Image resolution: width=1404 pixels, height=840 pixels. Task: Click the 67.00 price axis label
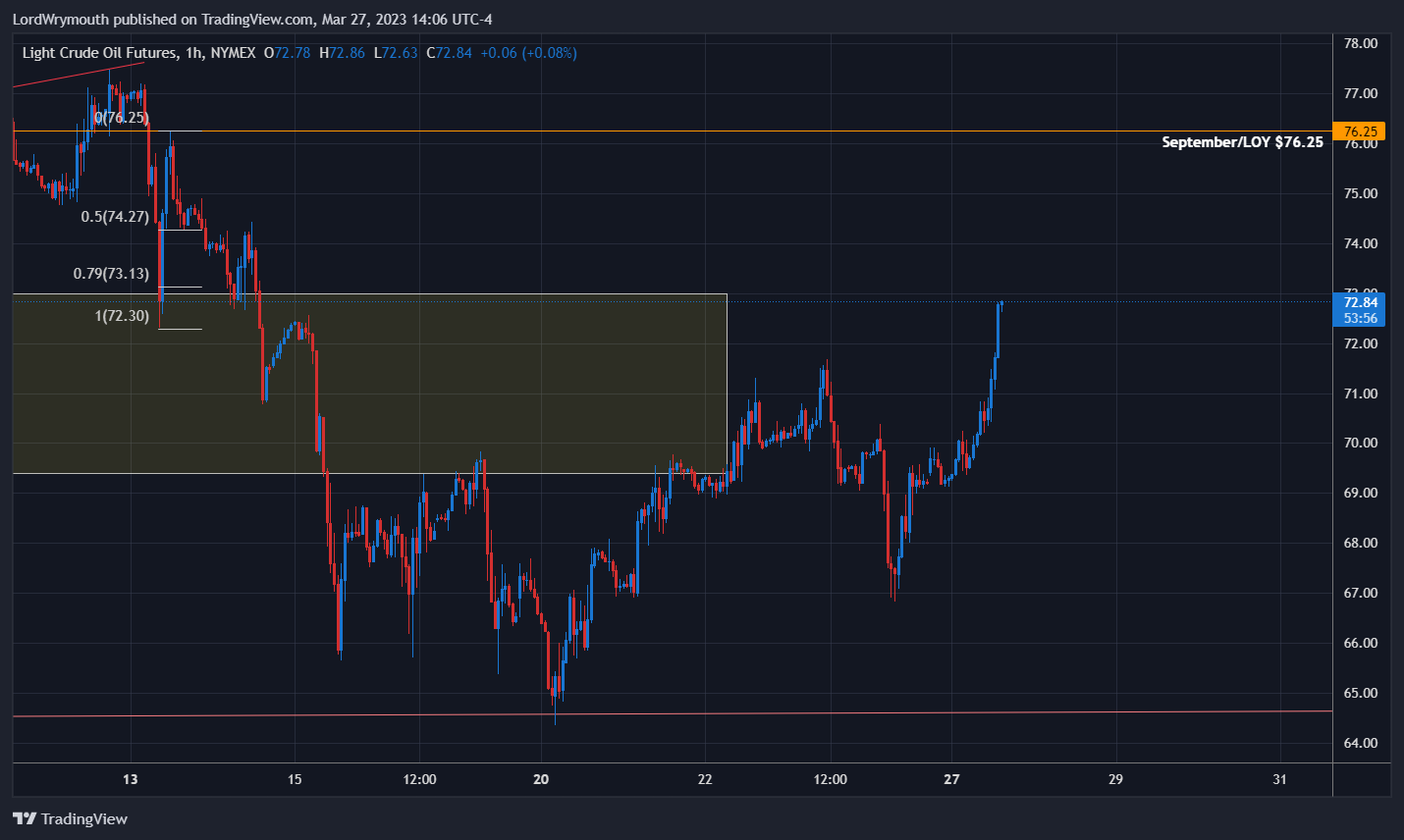[1360, 593]
